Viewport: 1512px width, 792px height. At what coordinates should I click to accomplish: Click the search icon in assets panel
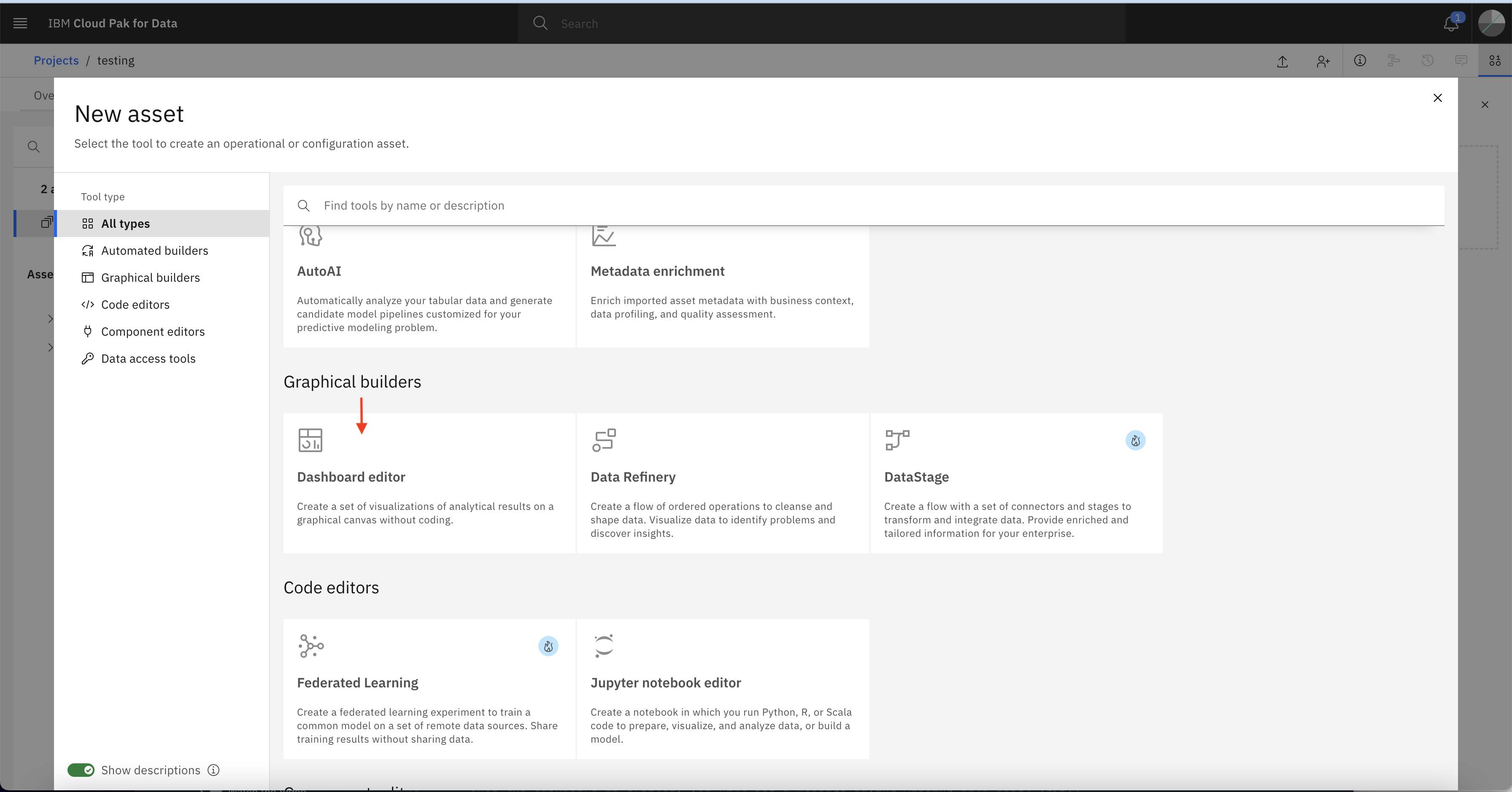point(34,147)
